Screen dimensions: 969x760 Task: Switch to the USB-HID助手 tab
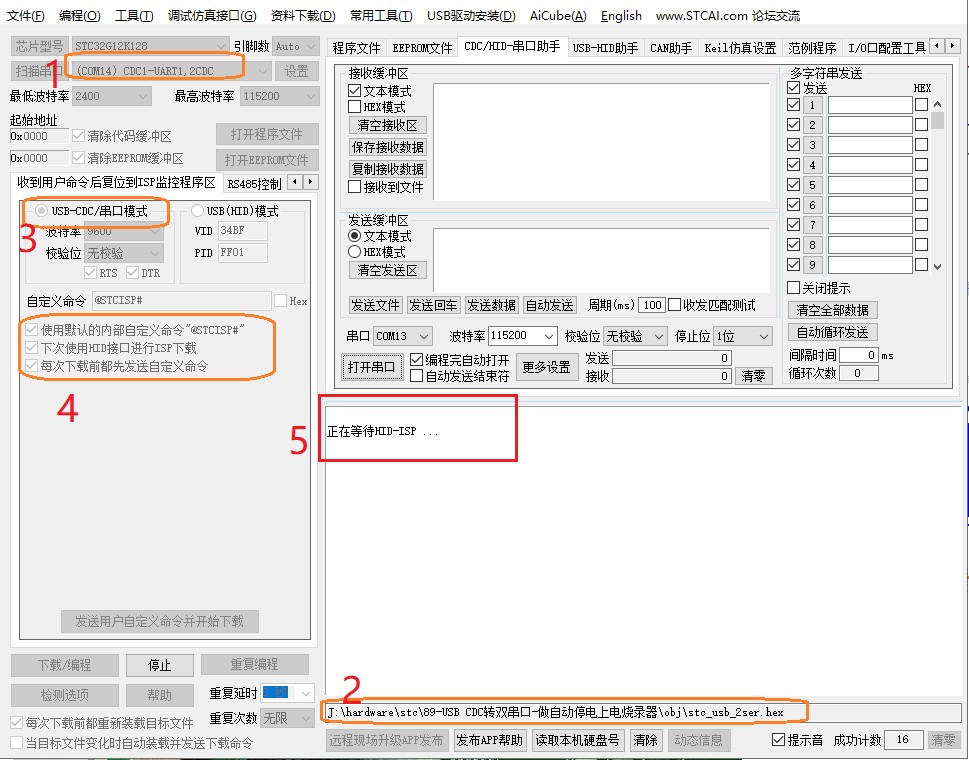(x=605, y=47)
